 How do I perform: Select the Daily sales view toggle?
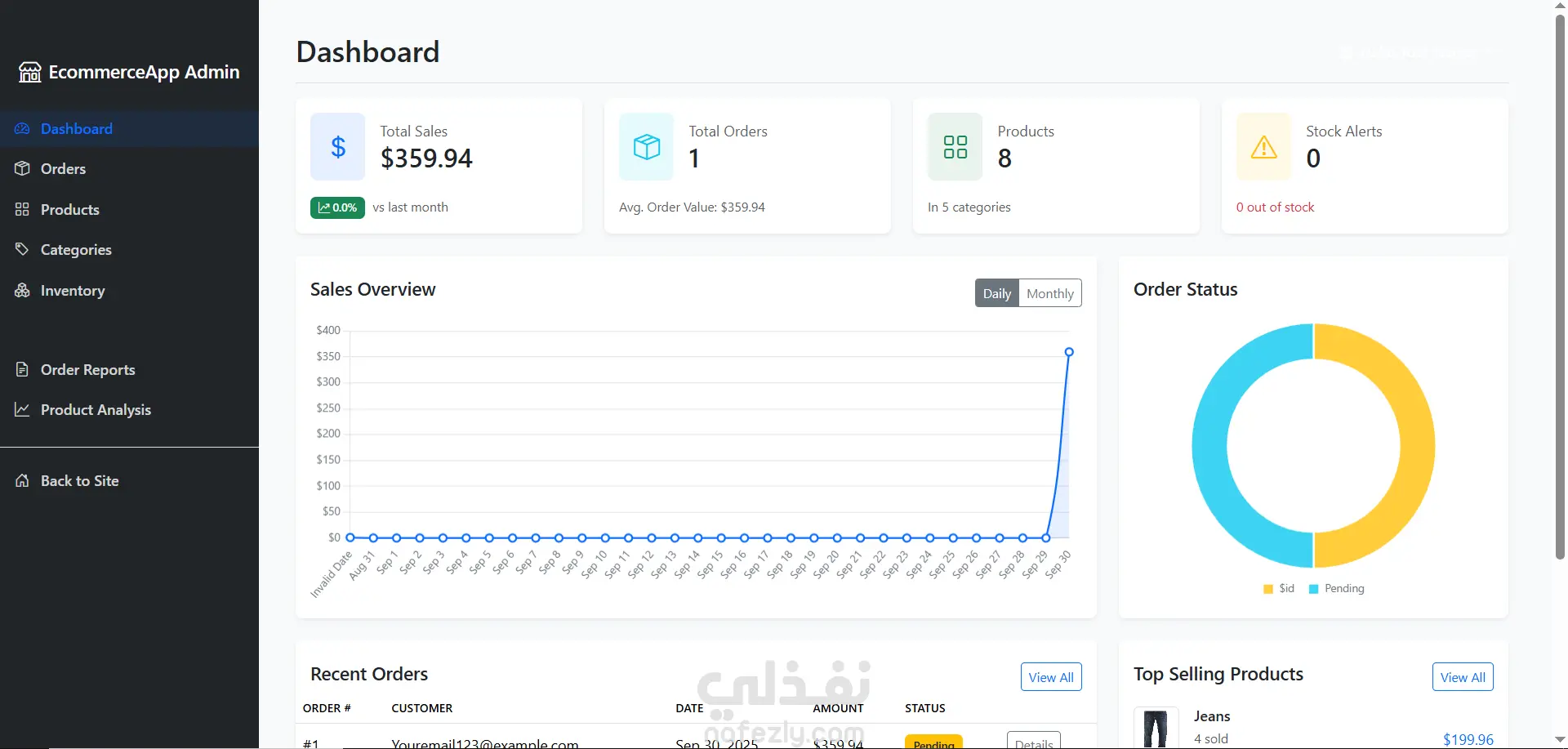997,293
